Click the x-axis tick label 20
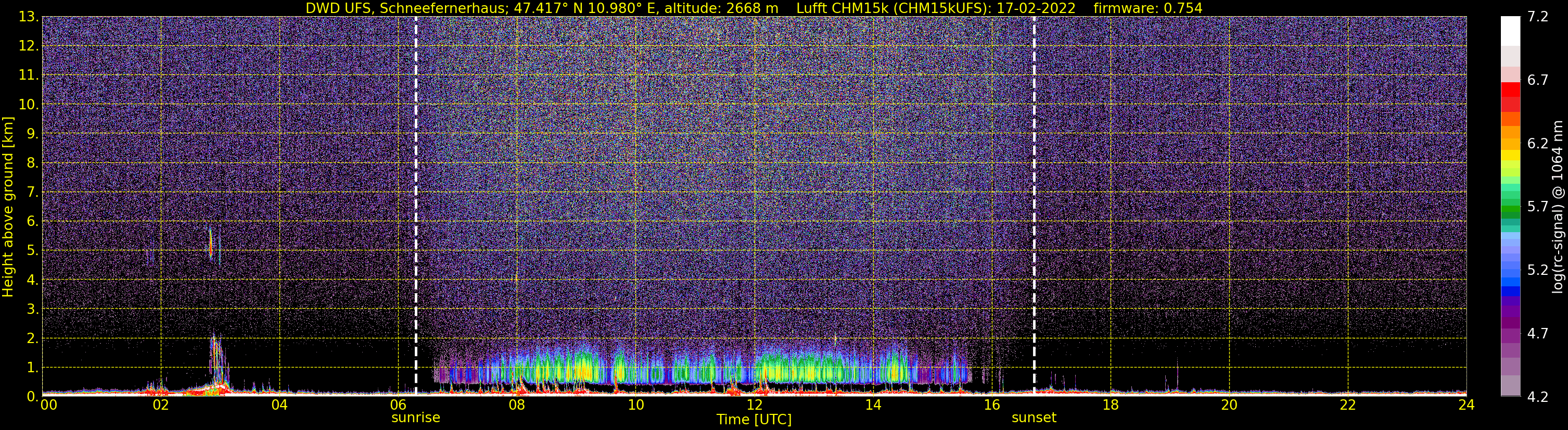This screenshot has width=1568, height=430. 1229,405
